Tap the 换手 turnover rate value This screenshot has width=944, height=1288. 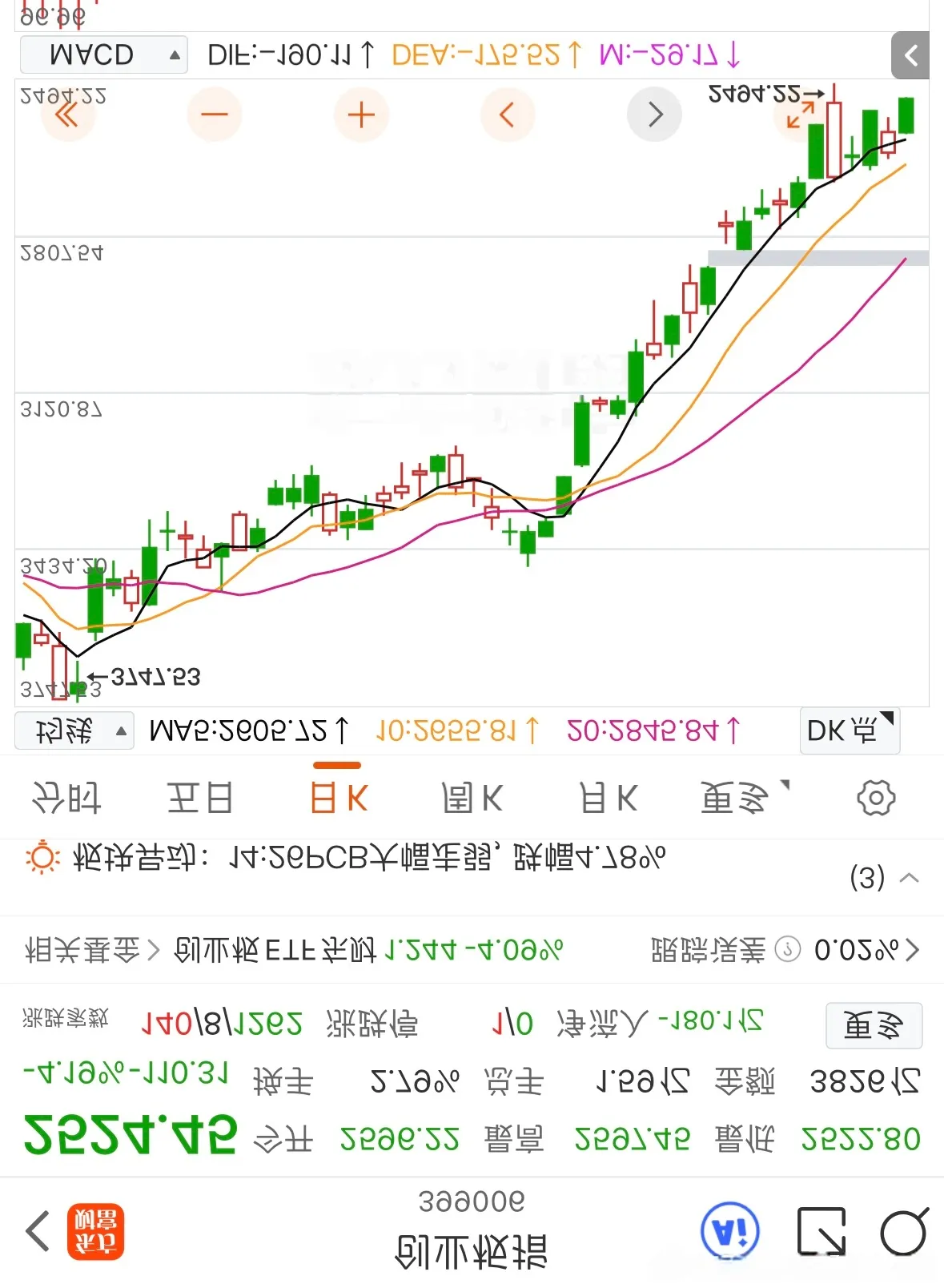click(x=414, y=1082)
